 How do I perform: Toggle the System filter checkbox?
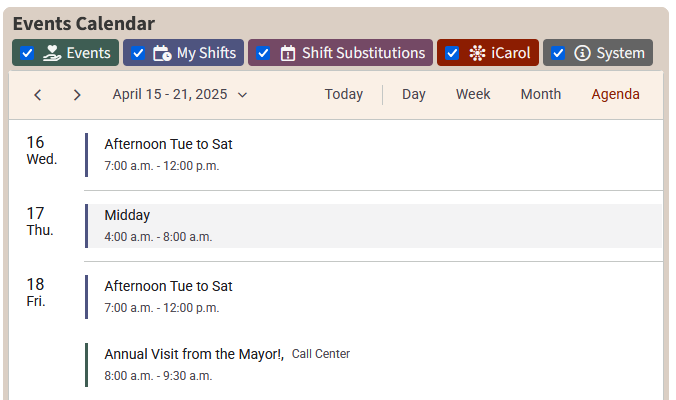click(x=558, y=53)
